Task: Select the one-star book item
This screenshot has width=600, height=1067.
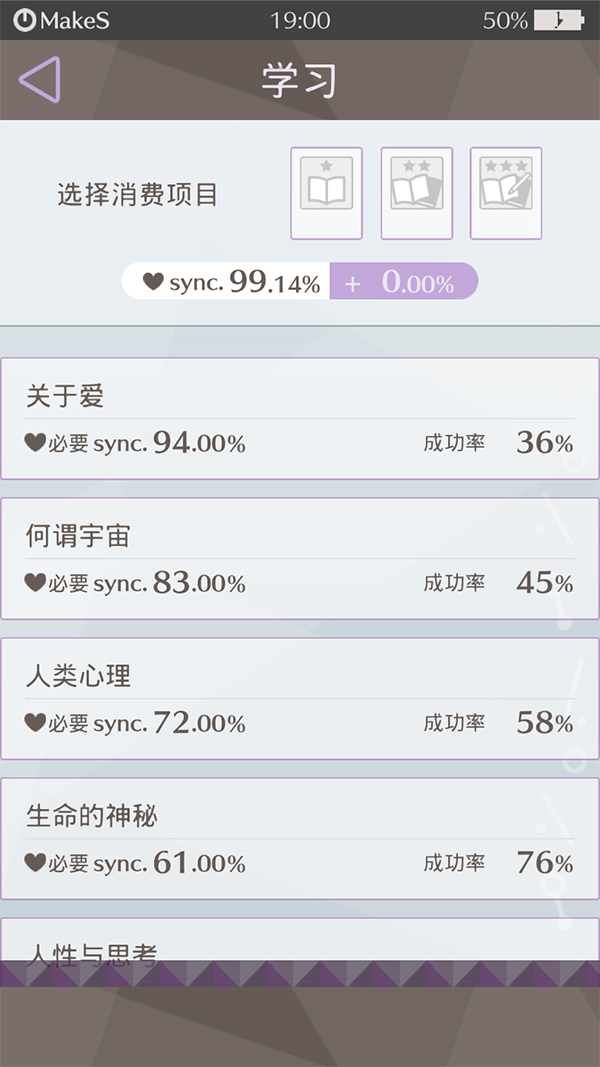Action: point(326,193)
